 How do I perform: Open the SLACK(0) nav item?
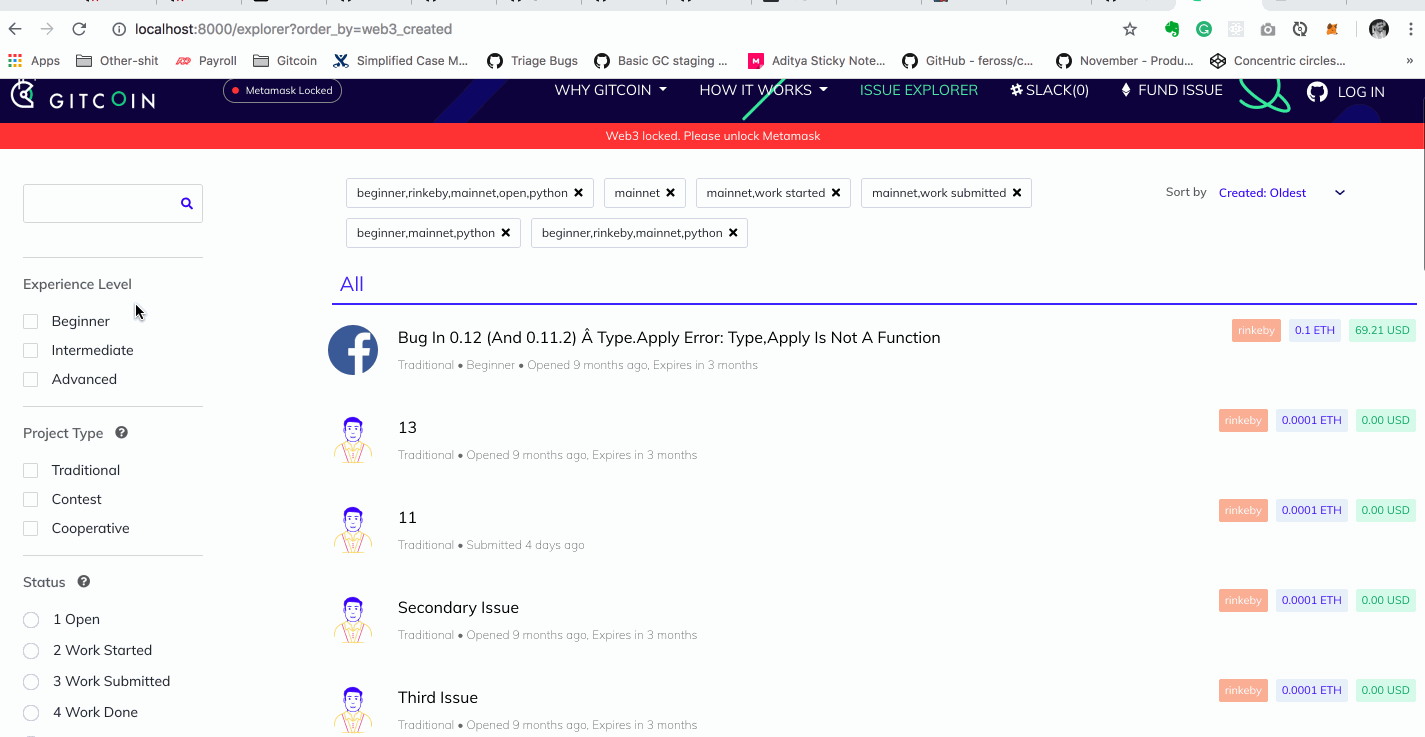(x=1049, y=90)
